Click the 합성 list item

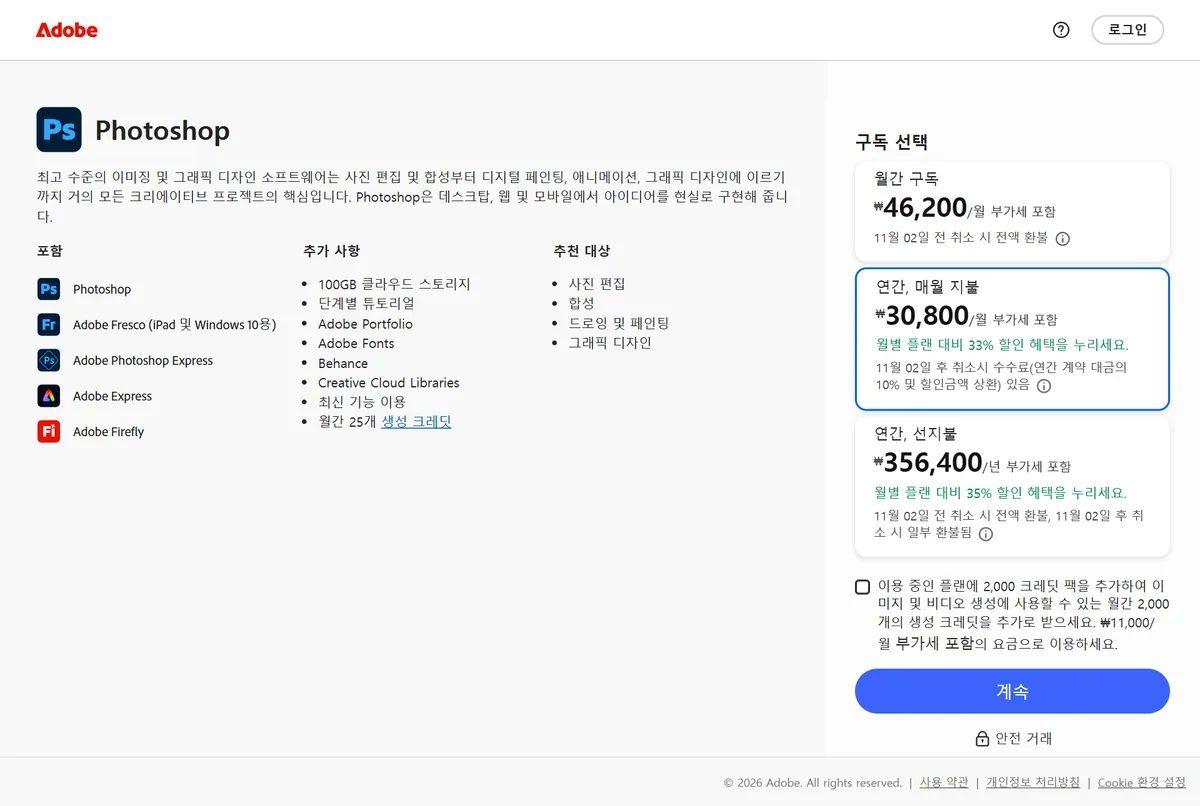pyautogui.click(x=582, y=303)
